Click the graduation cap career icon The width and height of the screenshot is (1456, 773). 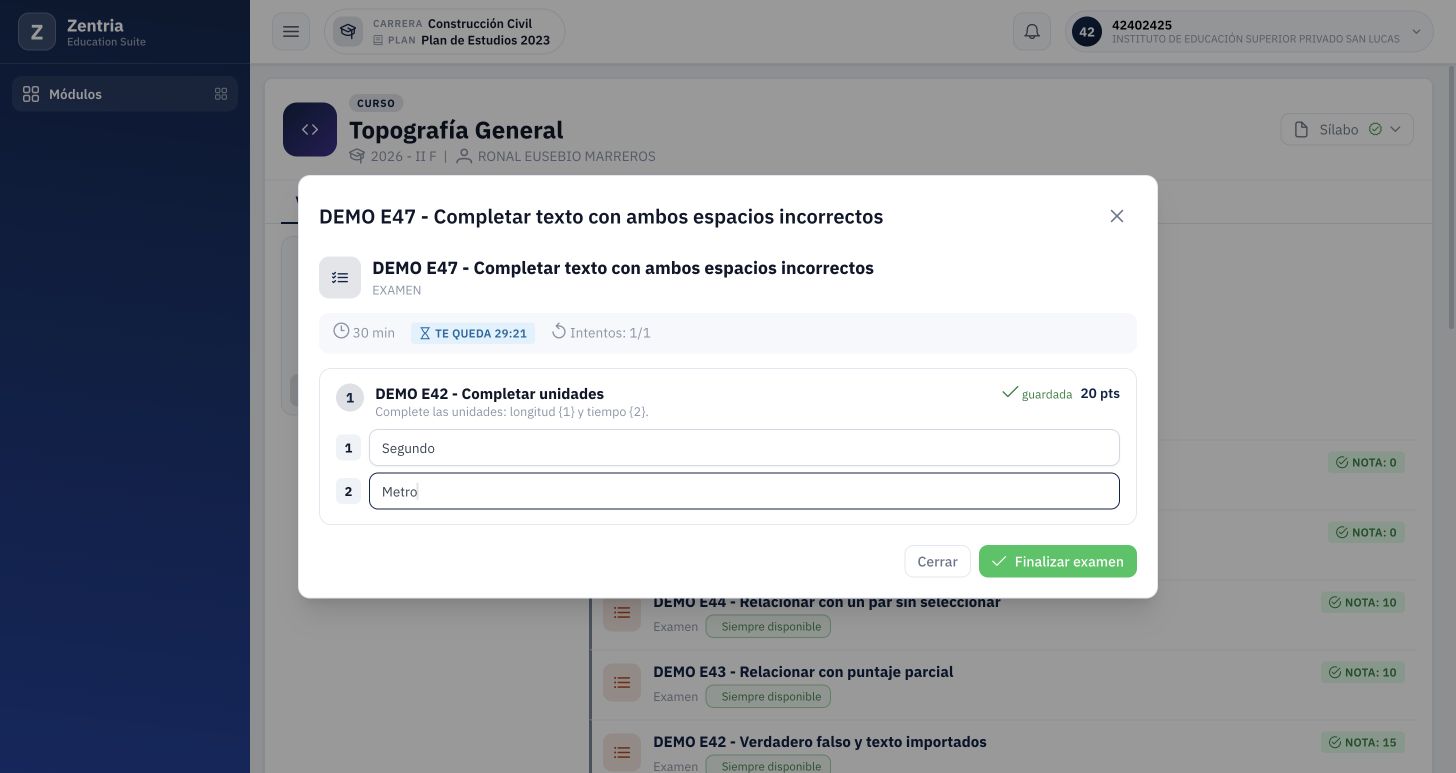tap(348, 32)
